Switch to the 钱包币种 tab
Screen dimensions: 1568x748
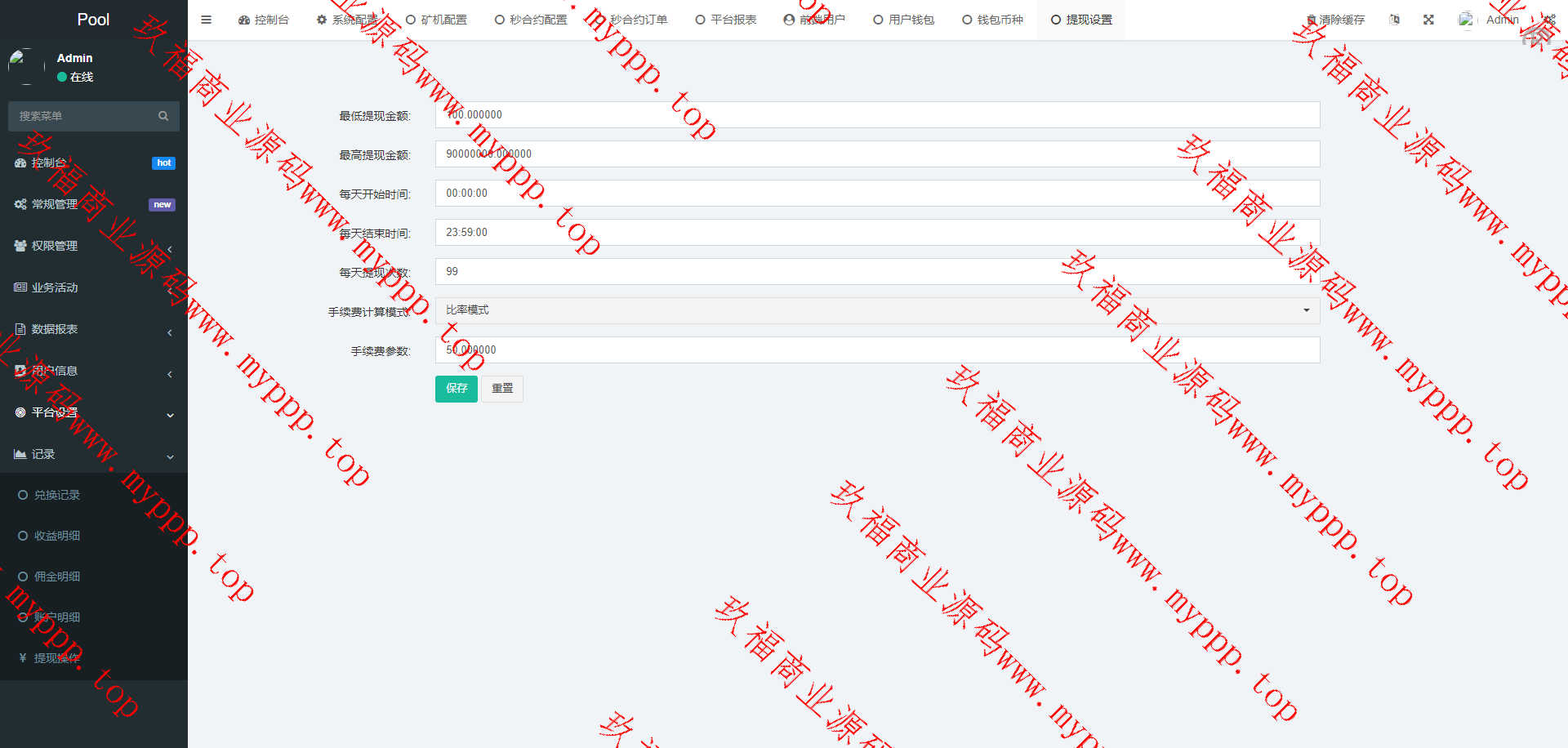(993, 20)
